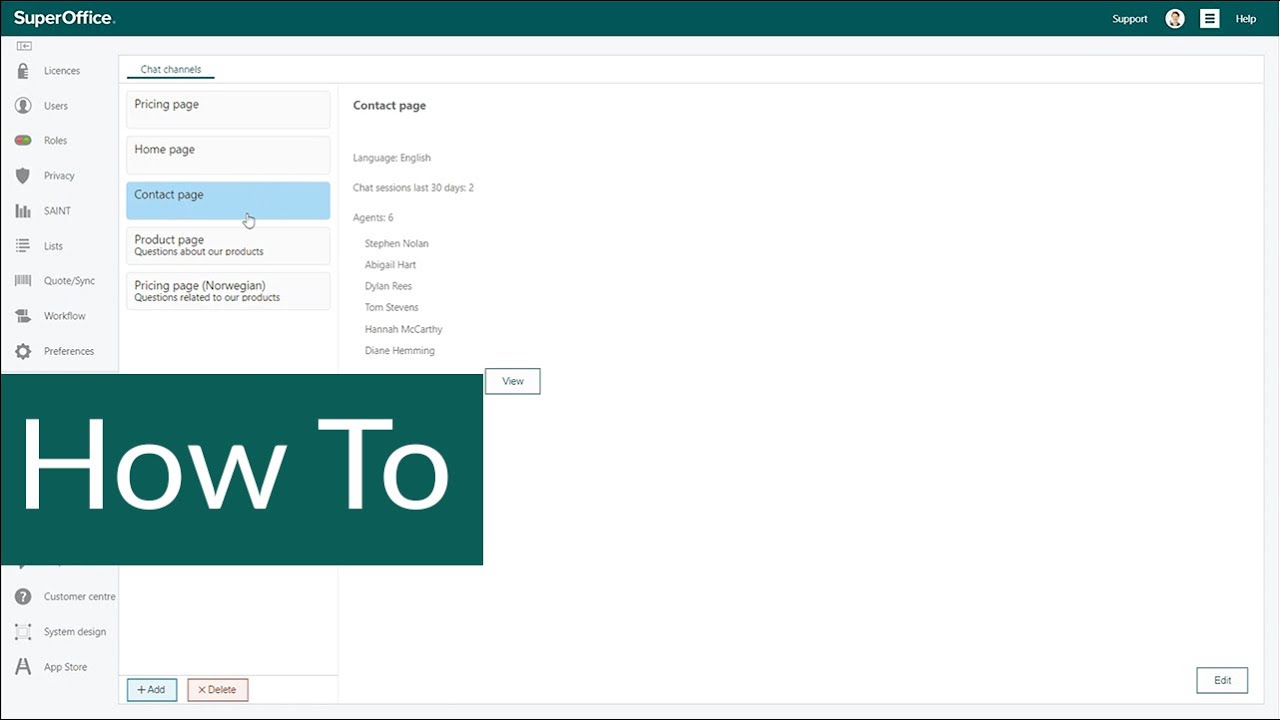Open Roles in the sidebar
The height and width of the screenshot is (720, 1280).
point(55,141)
